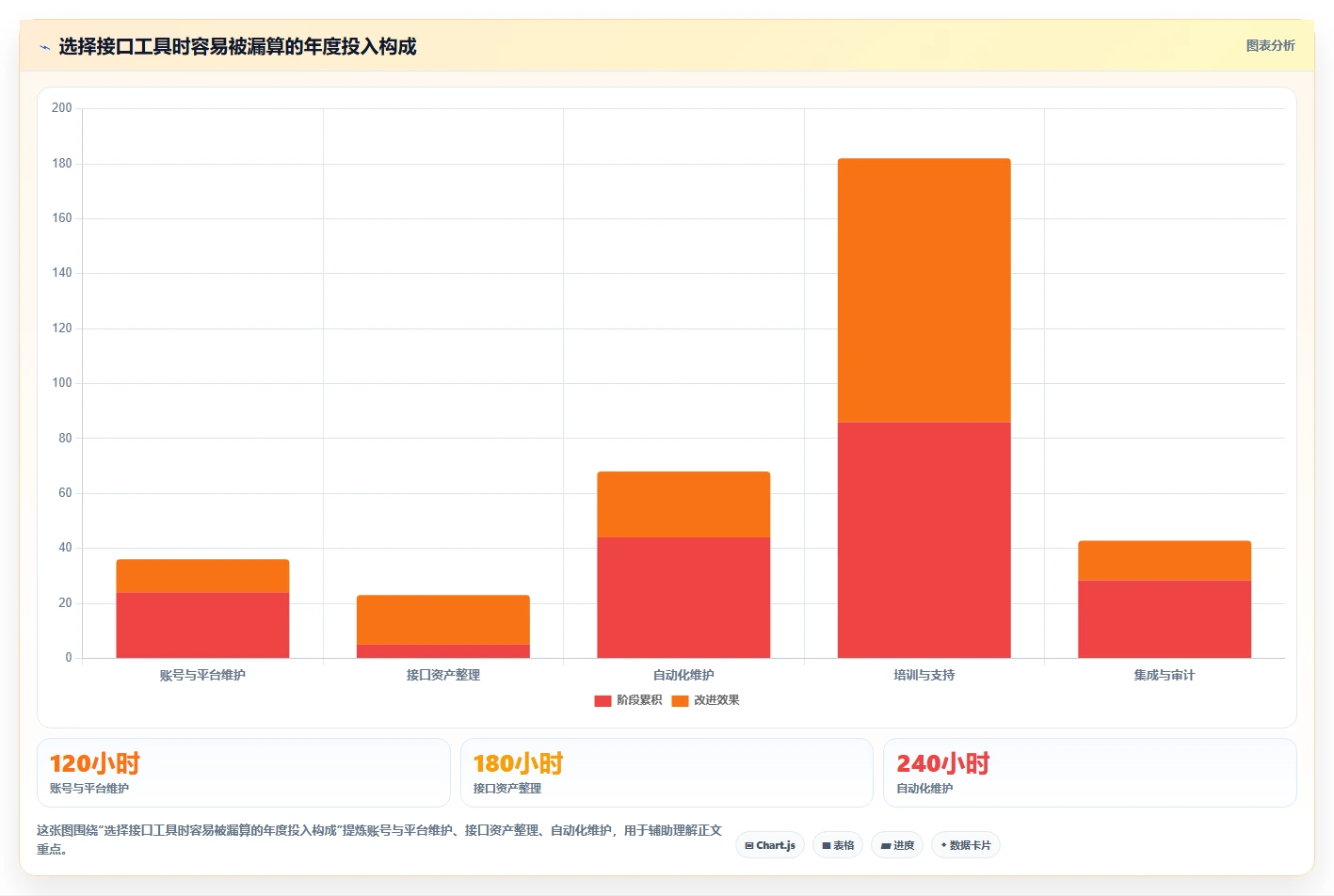Click the 集成与审计 axis label
This screenshot has width=1334, height=896.
tap(1165, 675)
